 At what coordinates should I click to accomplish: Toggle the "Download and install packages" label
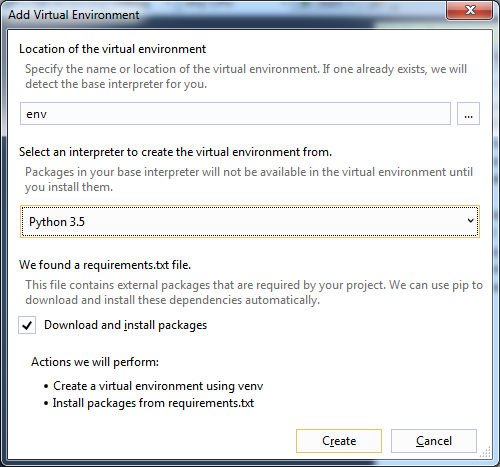(125, 325)
